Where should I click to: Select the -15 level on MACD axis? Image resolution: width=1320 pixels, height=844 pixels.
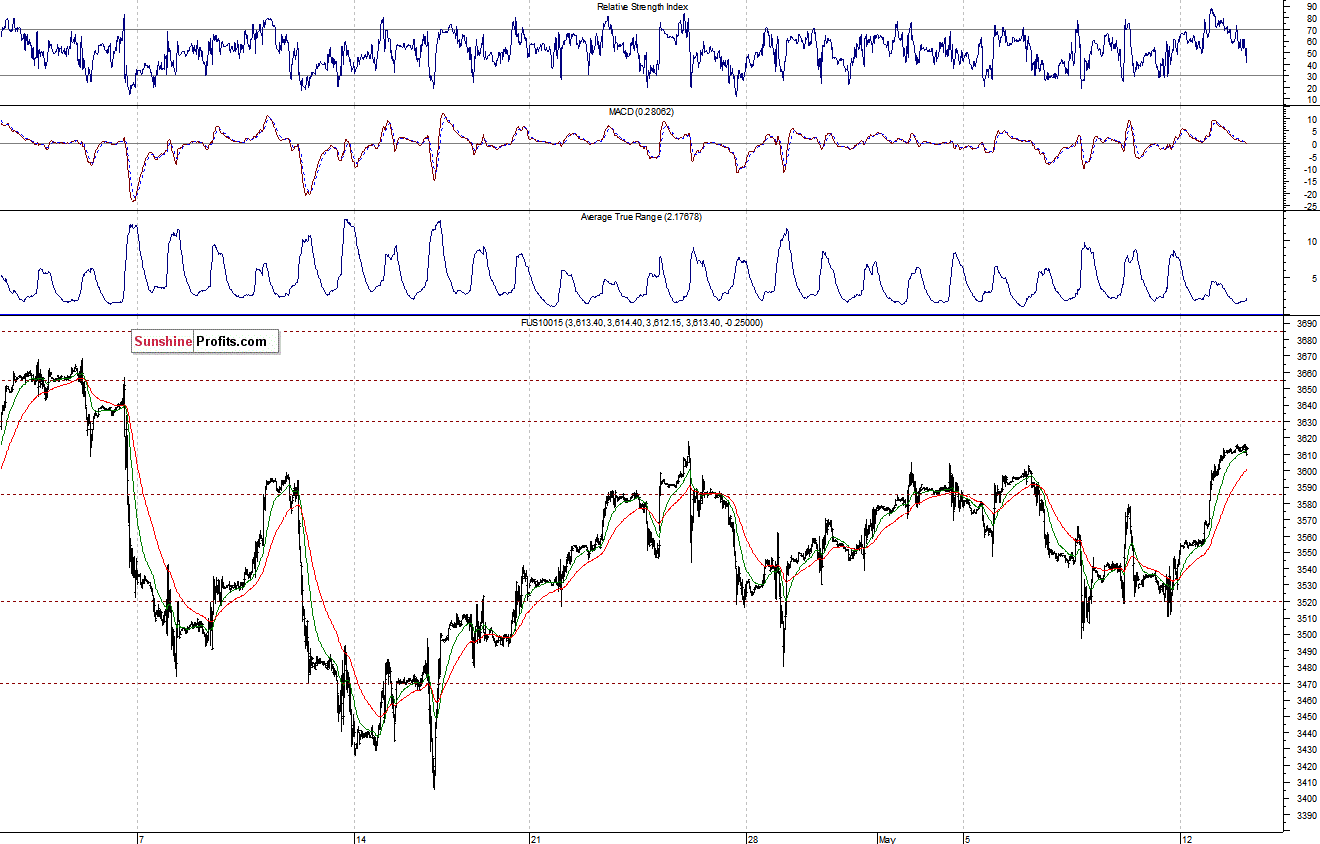[x=1310, y=182]
